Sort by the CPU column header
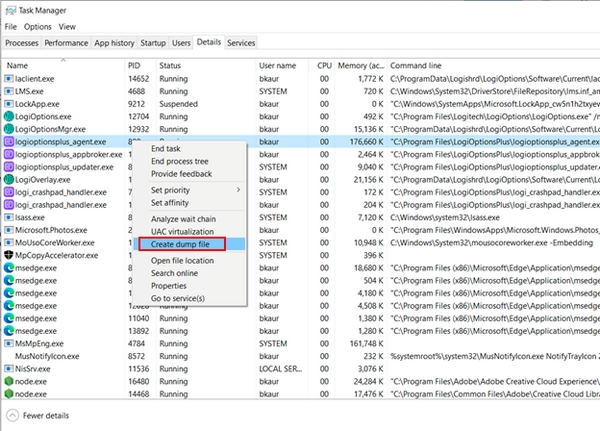Image resolution: width=600 pixels, height=431 pixels. pos(324,65)
